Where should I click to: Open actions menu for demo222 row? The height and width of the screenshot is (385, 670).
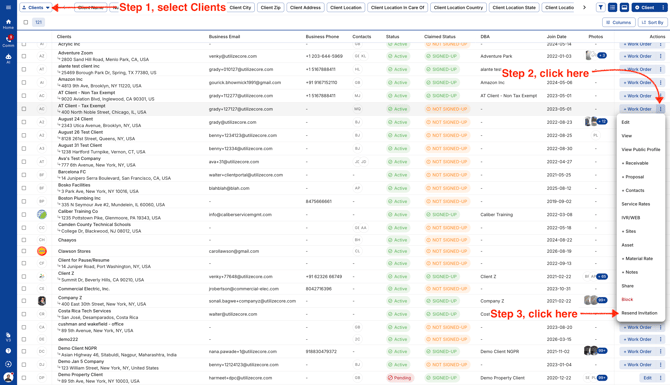[x=661, y=339]
